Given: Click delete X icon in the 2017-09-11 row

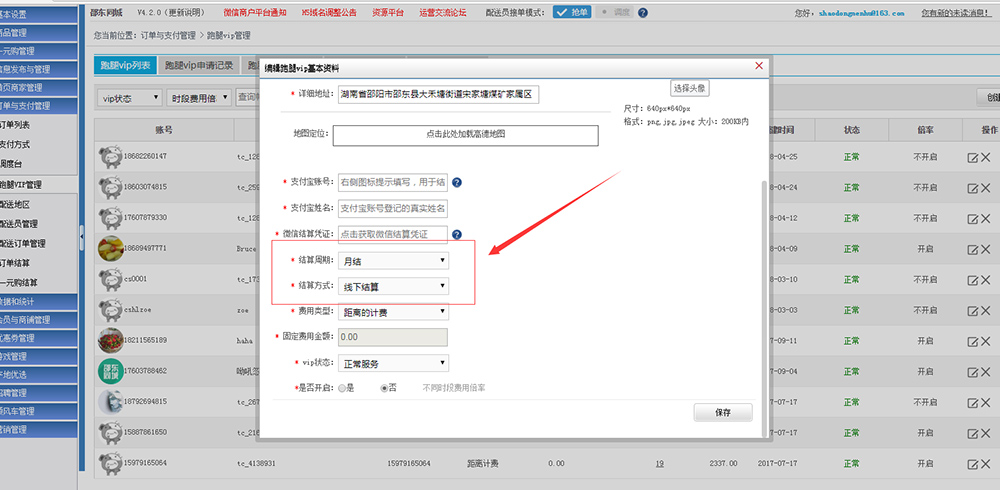Looking at the screenshot, I should pyautogui.click(x=986, y=341).
